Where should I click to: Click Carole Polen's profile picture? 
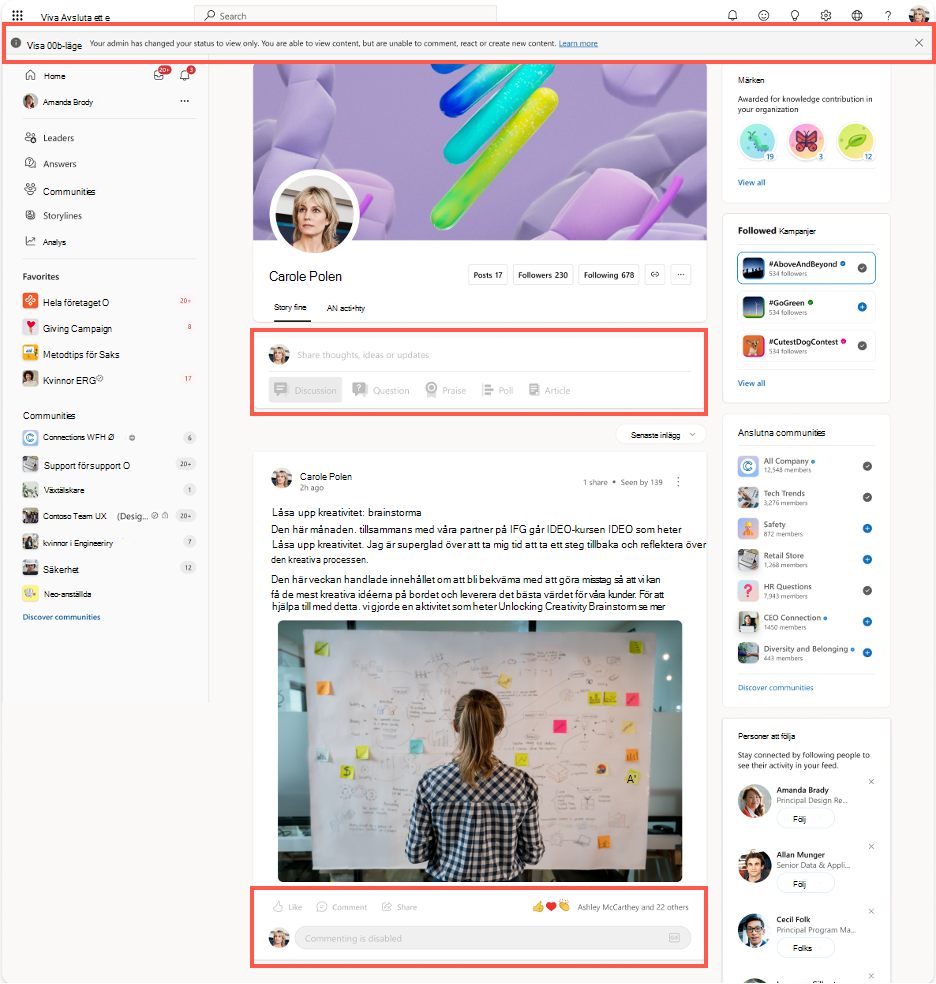314,213
